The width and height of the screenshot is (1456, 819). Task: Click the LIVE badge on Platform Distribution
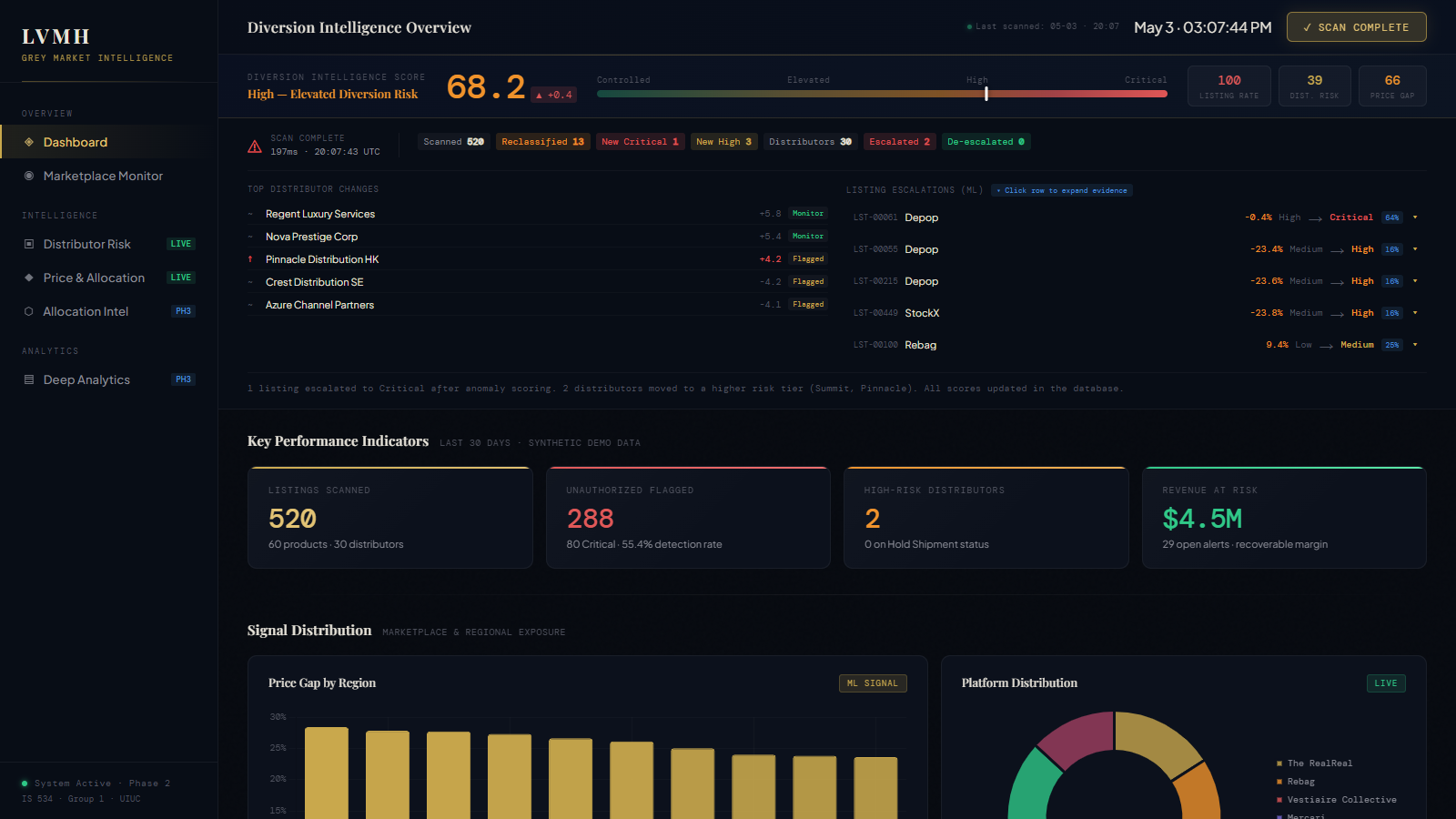(x=1386, y=683)
